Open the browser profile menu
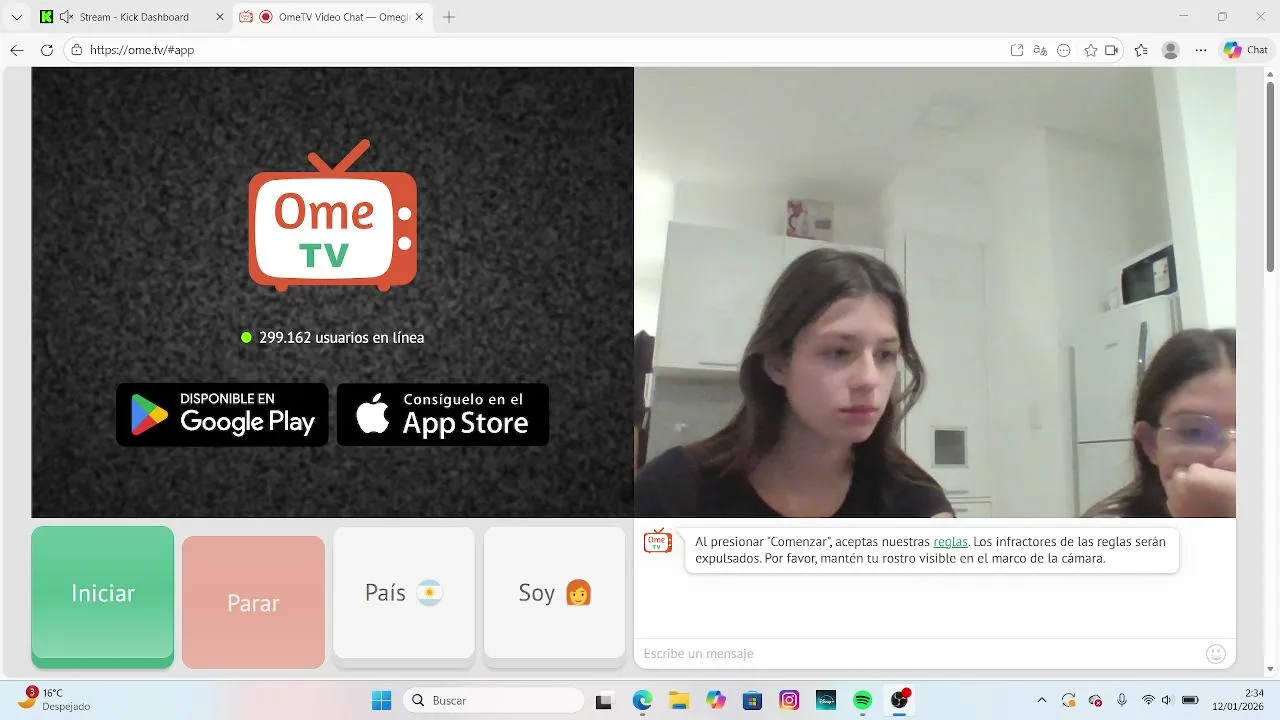1280x720 pixels. click(x=1171, y=50)
